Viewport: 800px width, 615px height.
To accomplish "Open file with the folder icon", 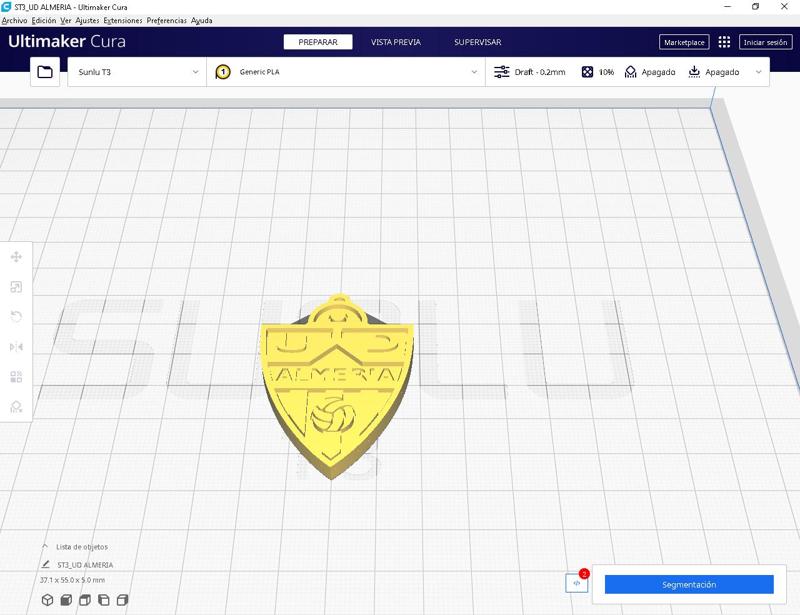I will click(x=45, y=72).
